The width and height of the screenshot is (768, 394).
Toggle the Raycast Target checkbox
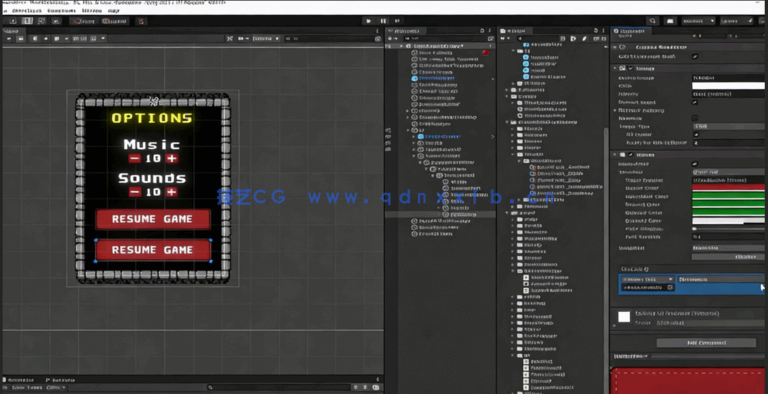coord(695,102)
